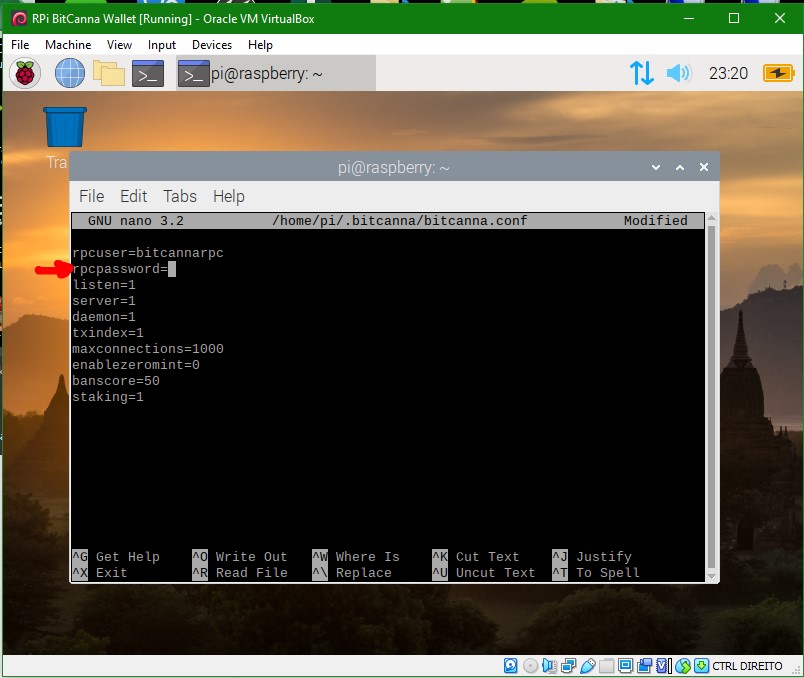Screen dimensions: 804x678
Task: Place cursor on rpcuser=bitcannarpc line
Action: [x=148, y=253]
